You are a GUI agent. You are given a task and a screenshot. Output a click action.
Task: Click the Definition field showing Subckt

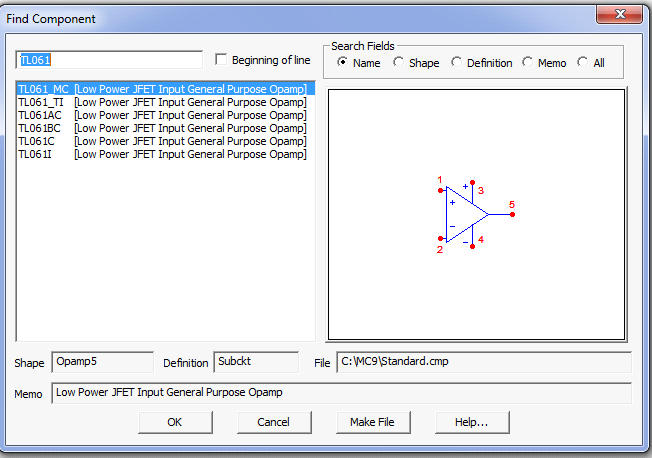pos(256,362)
